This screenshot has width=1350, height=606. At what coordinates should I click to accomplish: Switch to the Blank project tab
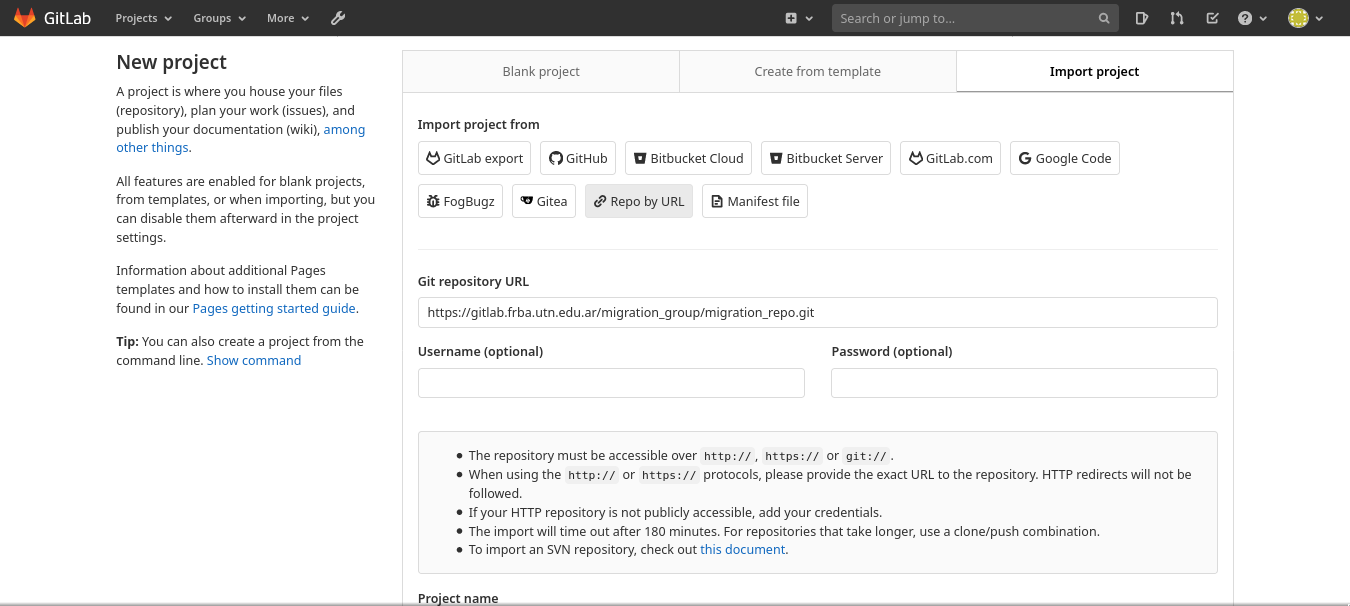click(x=541, y=71)
